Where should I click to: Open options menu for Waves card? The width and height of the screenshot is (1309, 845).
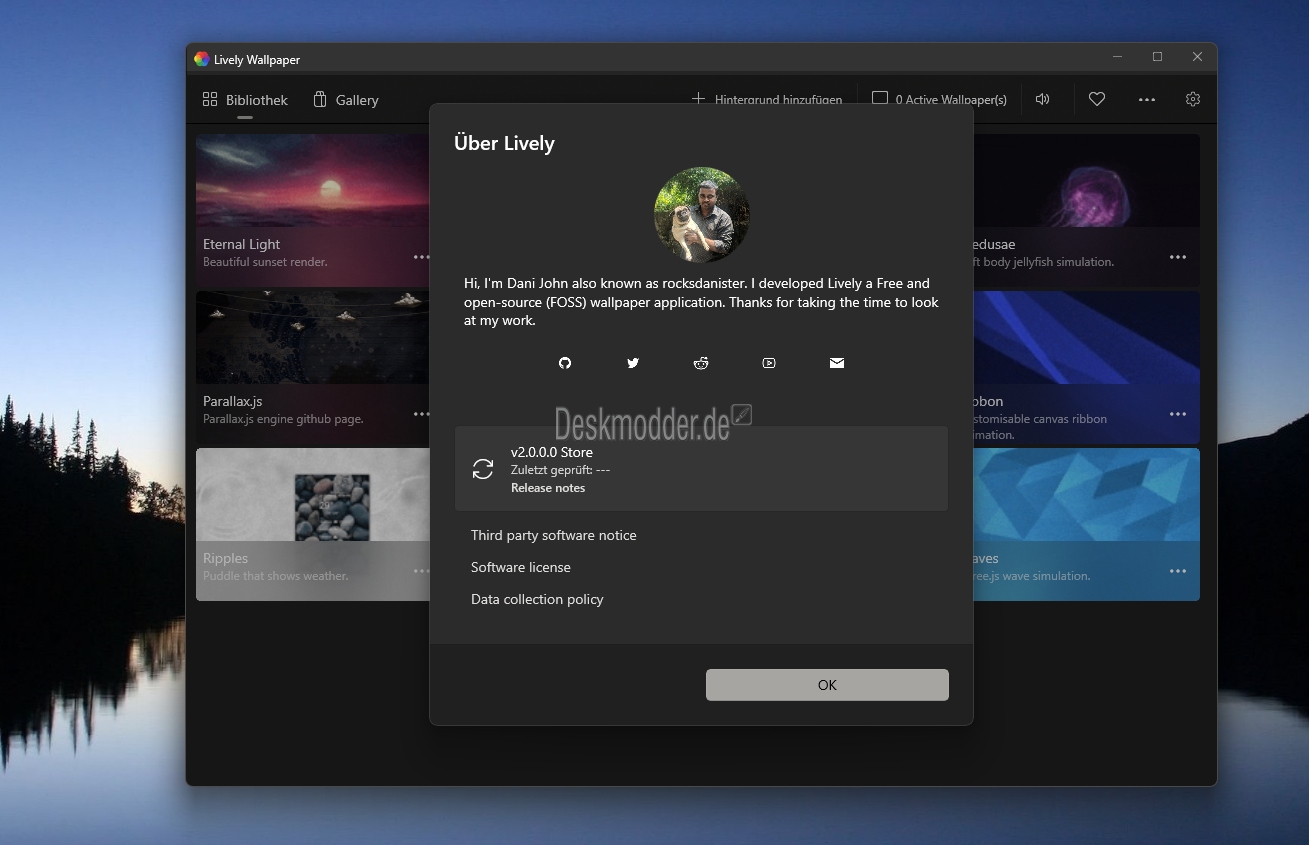pyautogui.click(x=1178, y=571)
